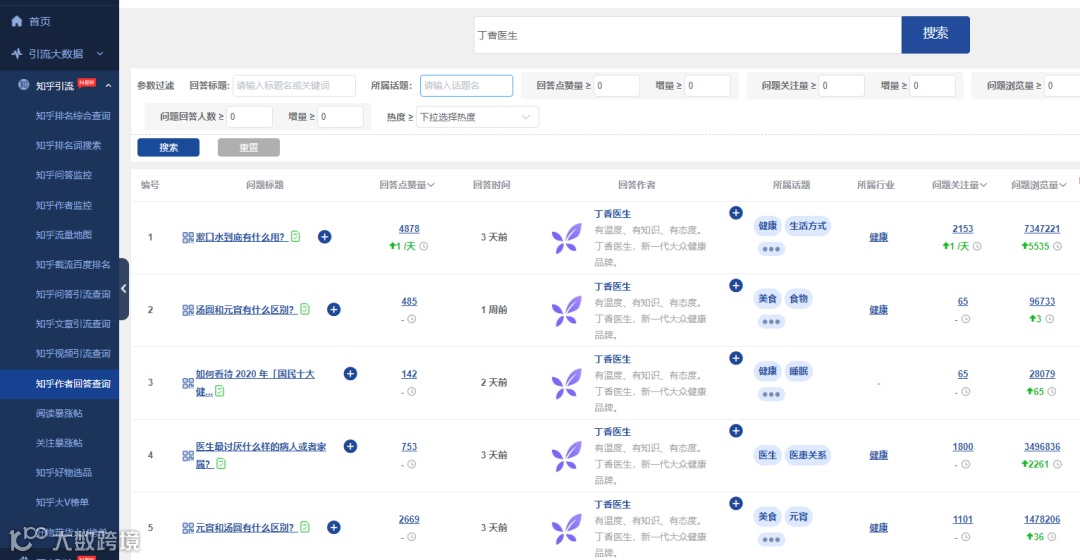This screenshot has height=560, width=1080.
Task: Click QR icon before 漱口水到底有什么用
Action: pyautogui.click(x=188, y=238)
